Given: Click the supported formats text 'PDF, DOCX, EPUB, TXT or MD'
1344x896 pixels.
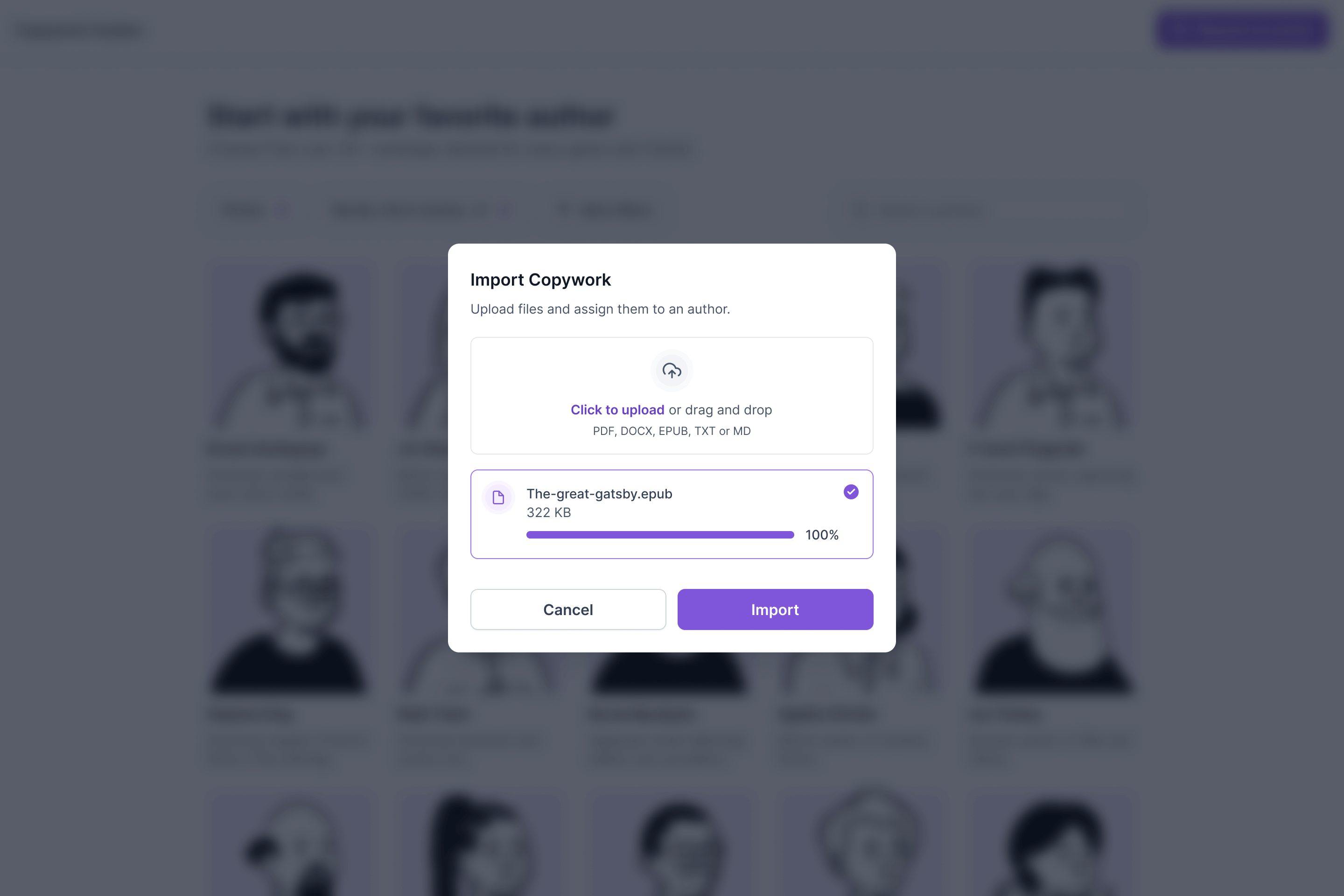Looking at the screenshot, I should (672, 431).
